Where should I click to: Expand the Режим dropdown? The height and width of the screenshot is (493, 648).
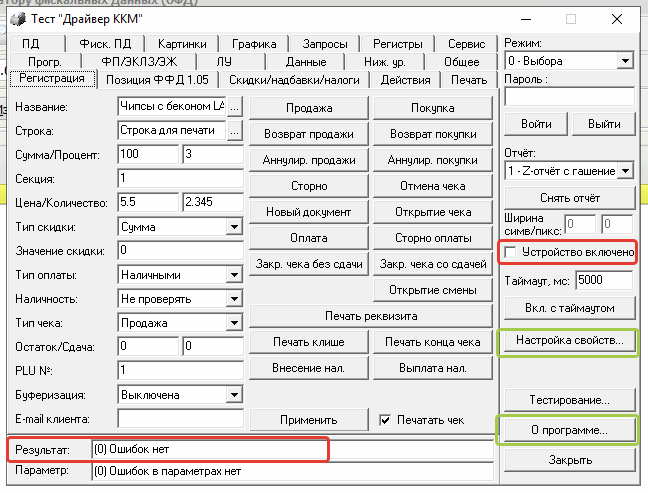click(626, 61)
